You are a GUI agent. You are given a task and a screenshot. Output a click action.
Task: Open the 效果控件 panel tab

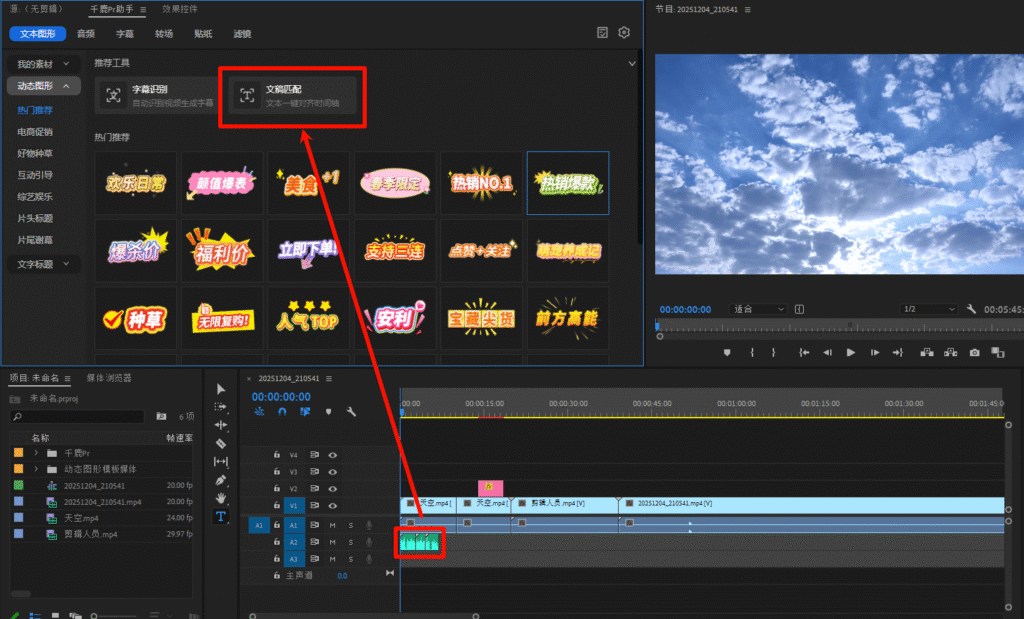[179, 9]
